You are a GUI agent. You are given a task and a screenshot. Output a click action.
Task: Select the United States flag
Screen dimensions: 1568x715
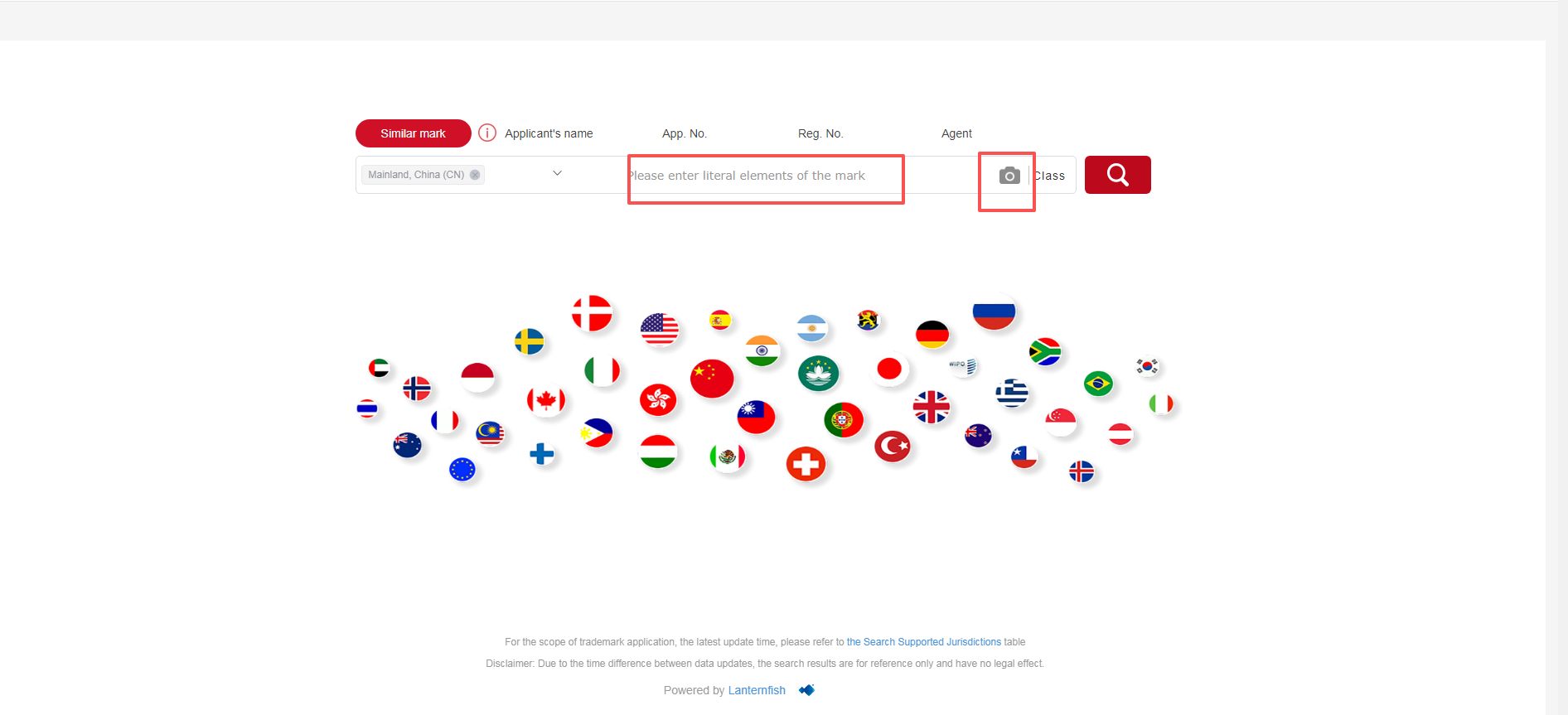point(659,329)
